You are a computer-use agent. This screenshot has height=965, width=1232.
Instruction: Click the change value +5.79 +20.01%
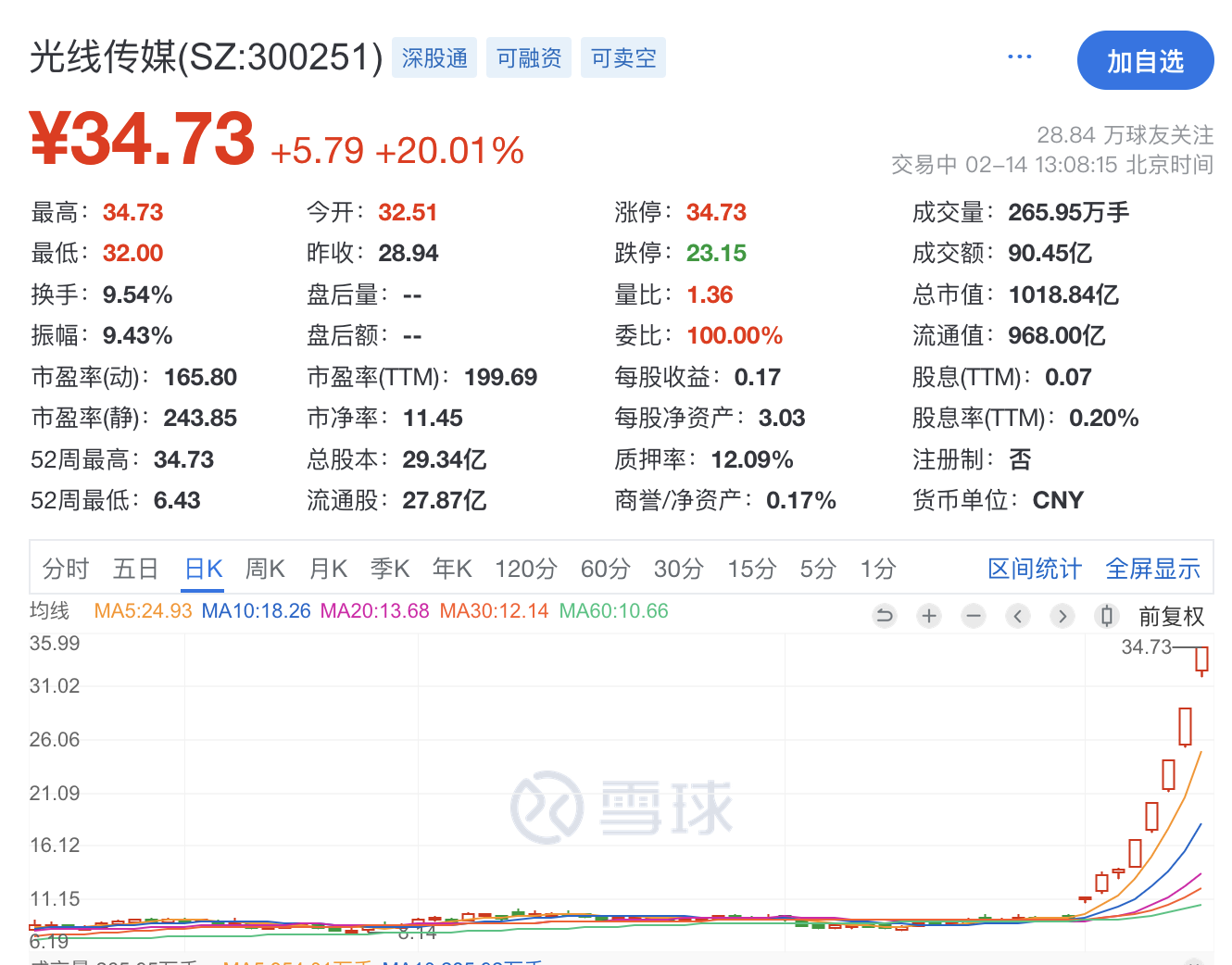point(396,150)
